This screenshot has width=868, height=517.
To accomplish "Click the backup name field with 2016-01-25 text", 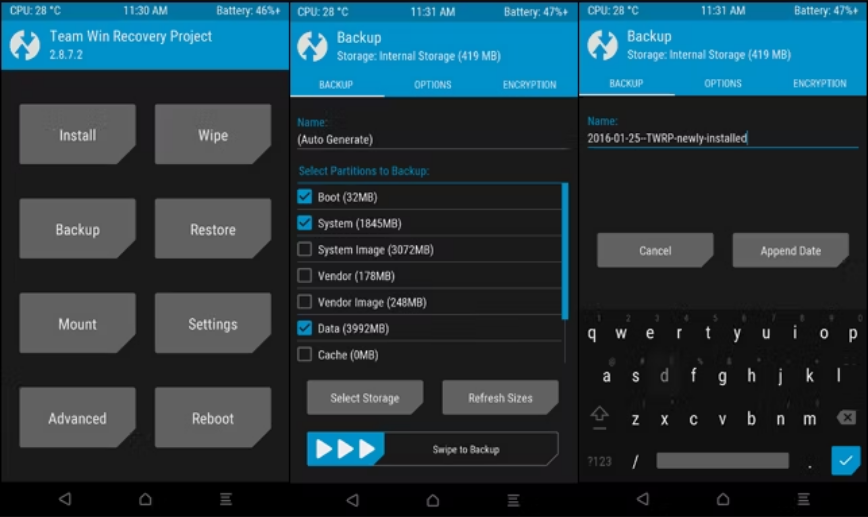I will (720, 139).
